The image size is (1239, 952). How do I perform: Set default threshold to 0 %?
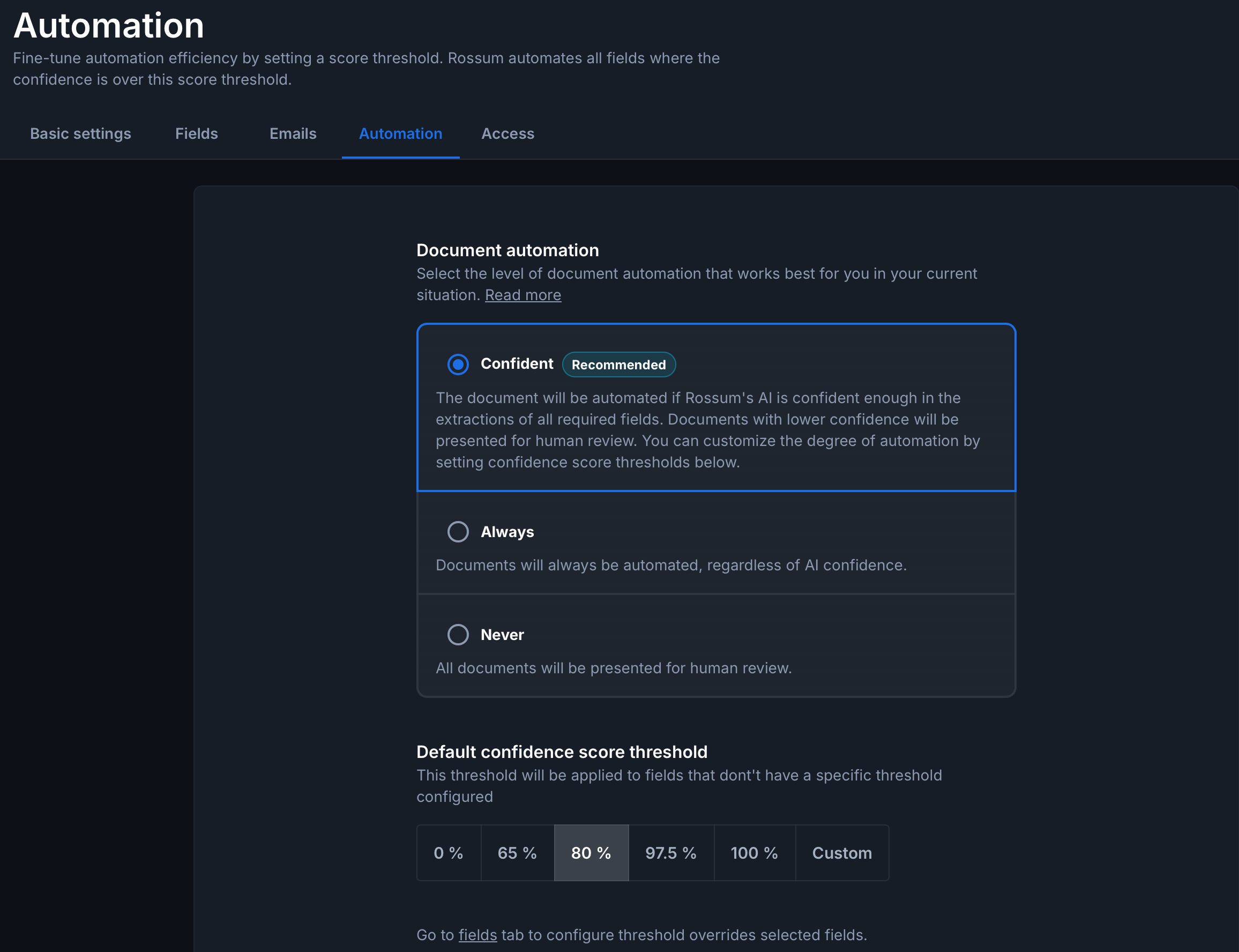point(449,853)
